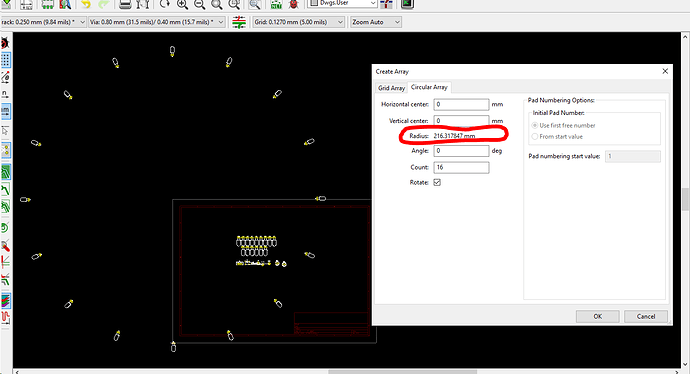Open the Zoom Auto dropdown
The image size is (690, 374).
376,22
